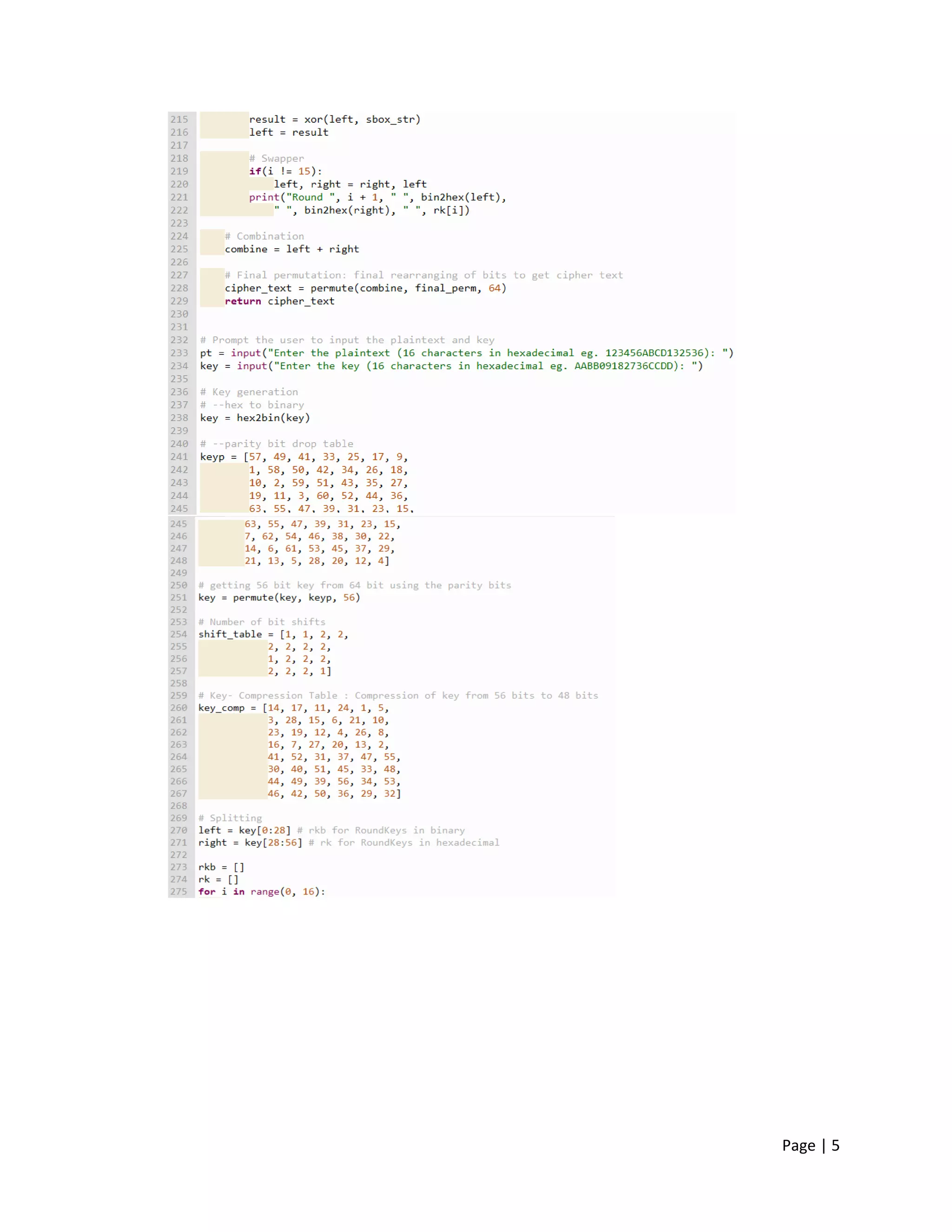Click line number 250 in gutter
Image resolution: width=952 pixels, height=1232 pixels.
click(x=178, y=585)
